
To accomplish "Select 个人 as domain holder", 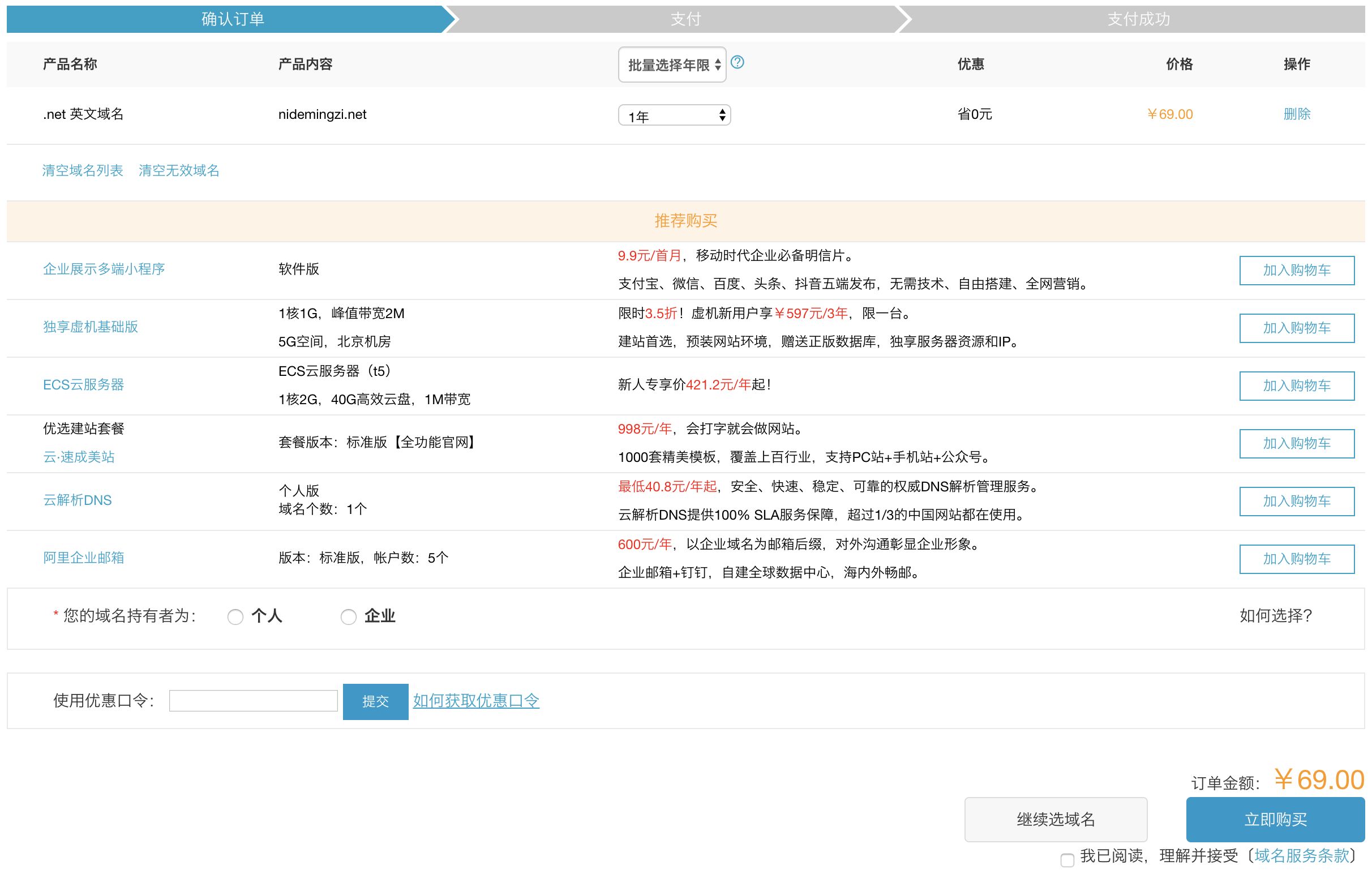I will (x=235, y=617).
